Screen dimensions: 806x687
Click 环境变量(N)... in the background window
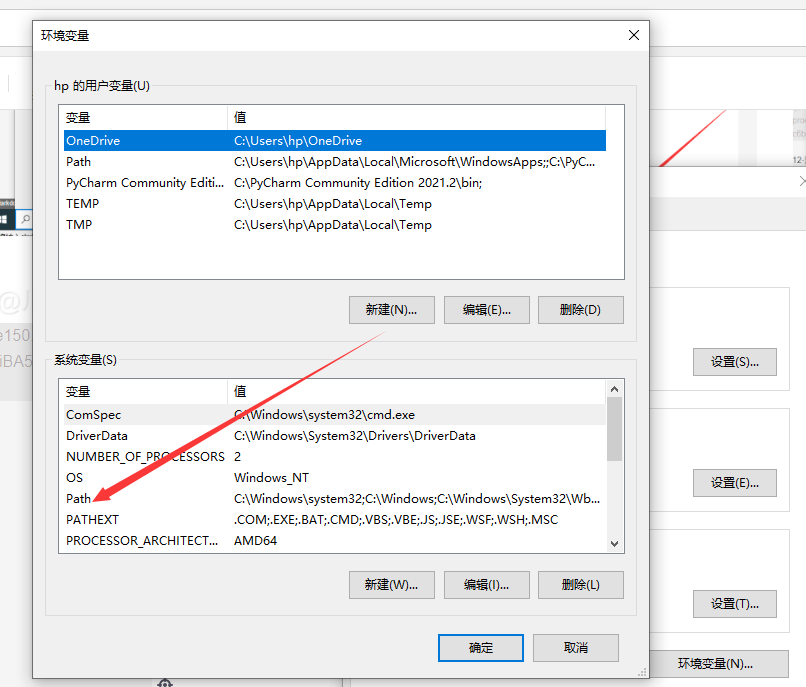point(719,664)
